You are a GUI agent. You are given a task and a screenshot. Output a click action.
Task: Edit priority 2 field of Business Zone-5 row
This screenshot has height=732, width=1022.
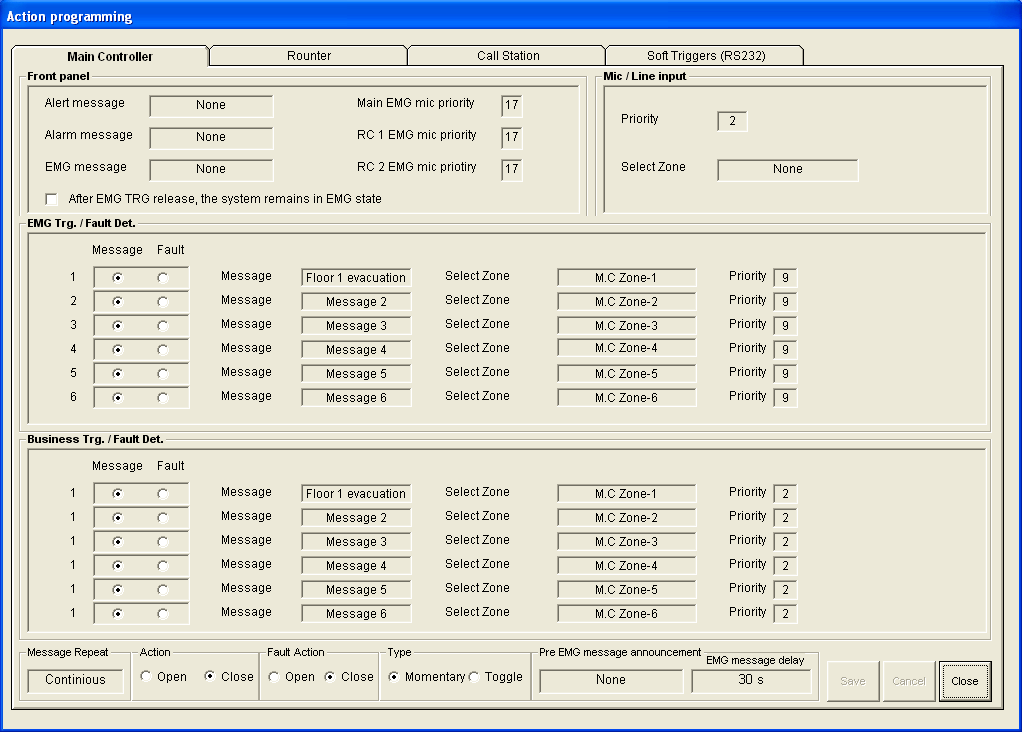[x=785, y=589]
